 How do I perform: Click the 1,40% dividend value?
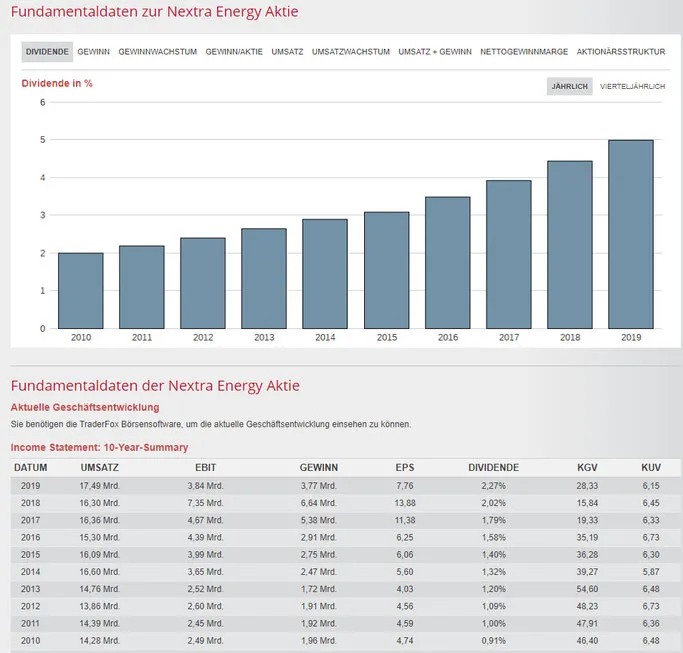click(x=494, y=555)
